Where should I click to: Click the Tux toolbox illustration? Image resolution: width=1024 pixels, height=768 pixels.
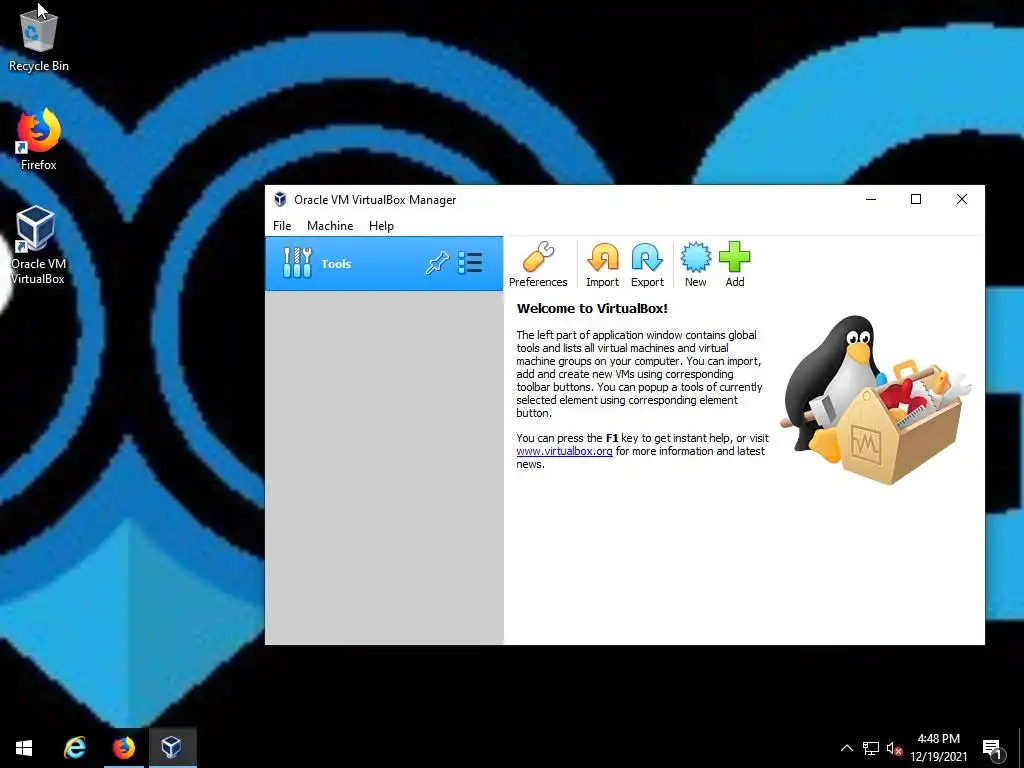coord(876,400)
